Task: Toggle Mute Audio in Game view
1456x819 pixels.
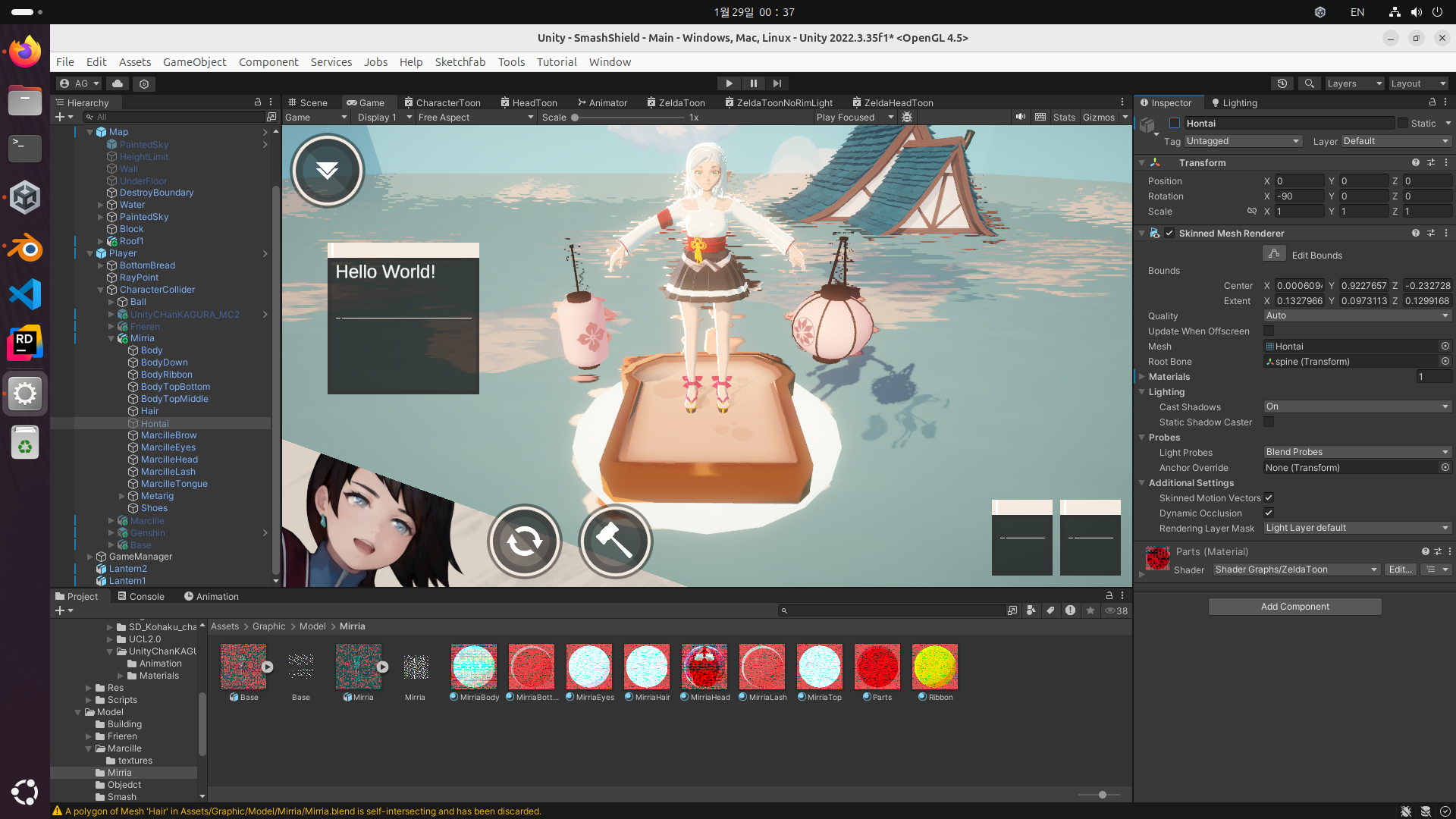Action: 1021,117
